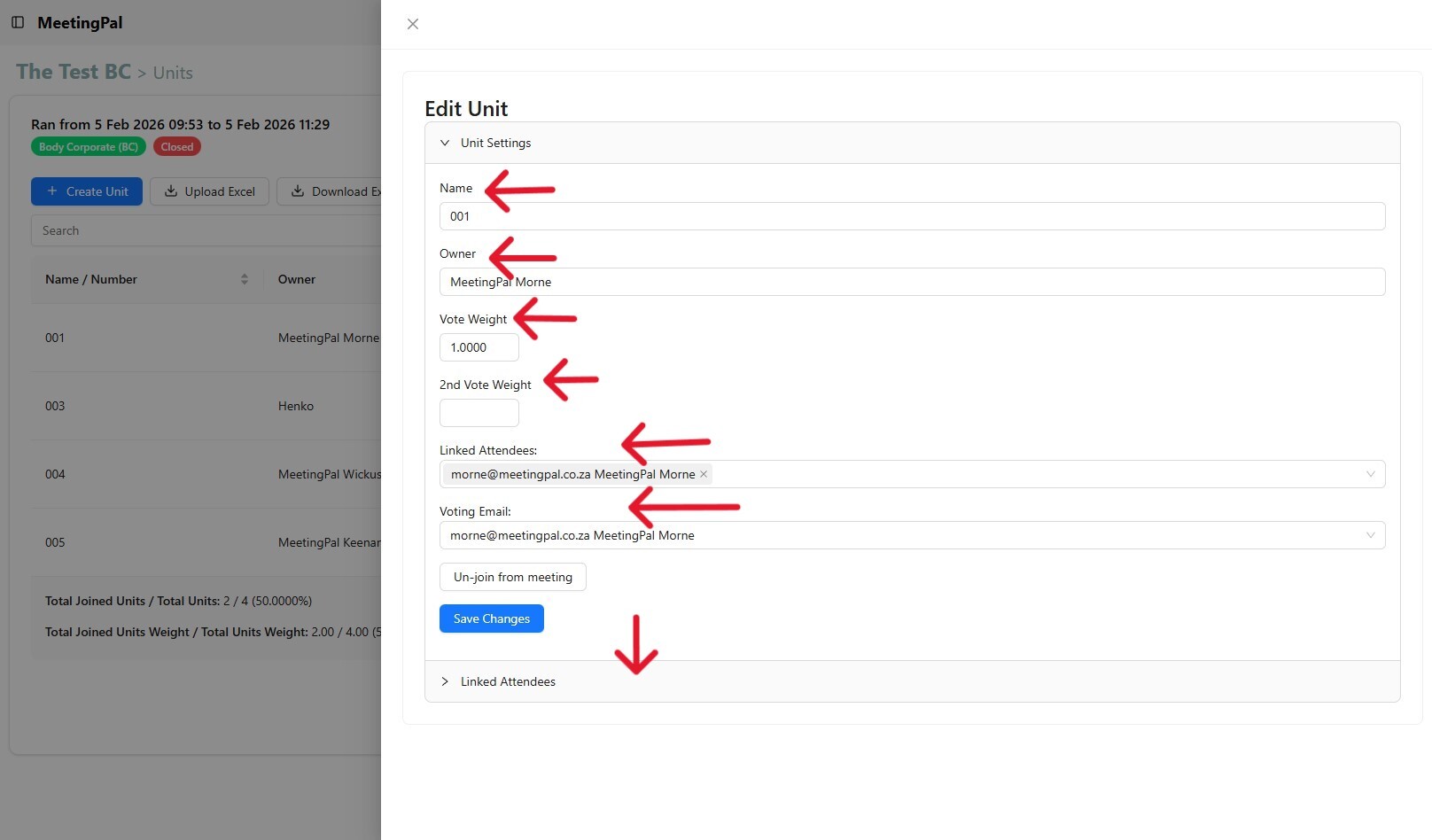Screen dimensions: 1432x840
Task: Click the Download Excel icon
Action: tap(298, 191)
